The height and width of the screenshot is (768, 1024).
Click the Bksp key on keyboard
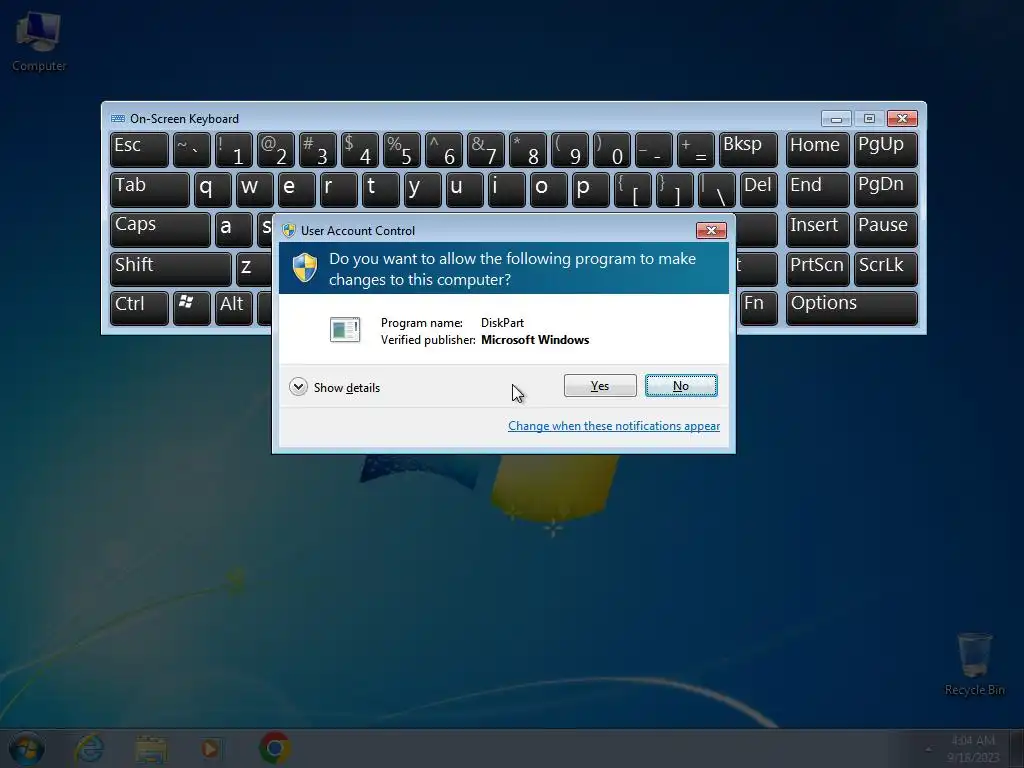748,150
